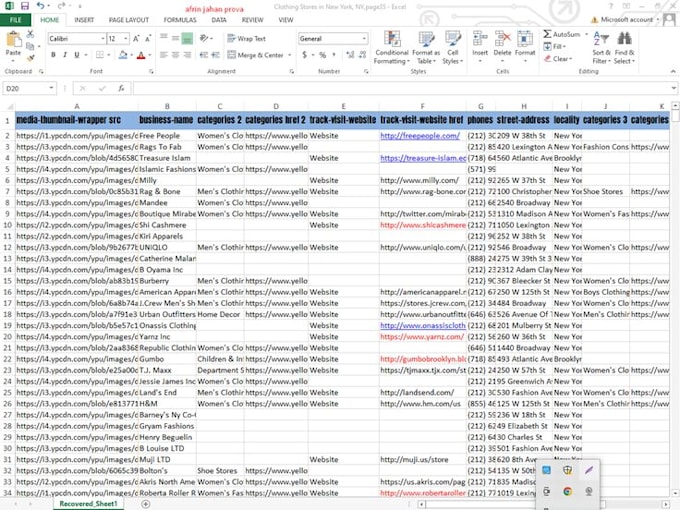Collapse the ribbon chevron
Screen dimensions: 680x510
pyautogui.click(x=673, y=72)
